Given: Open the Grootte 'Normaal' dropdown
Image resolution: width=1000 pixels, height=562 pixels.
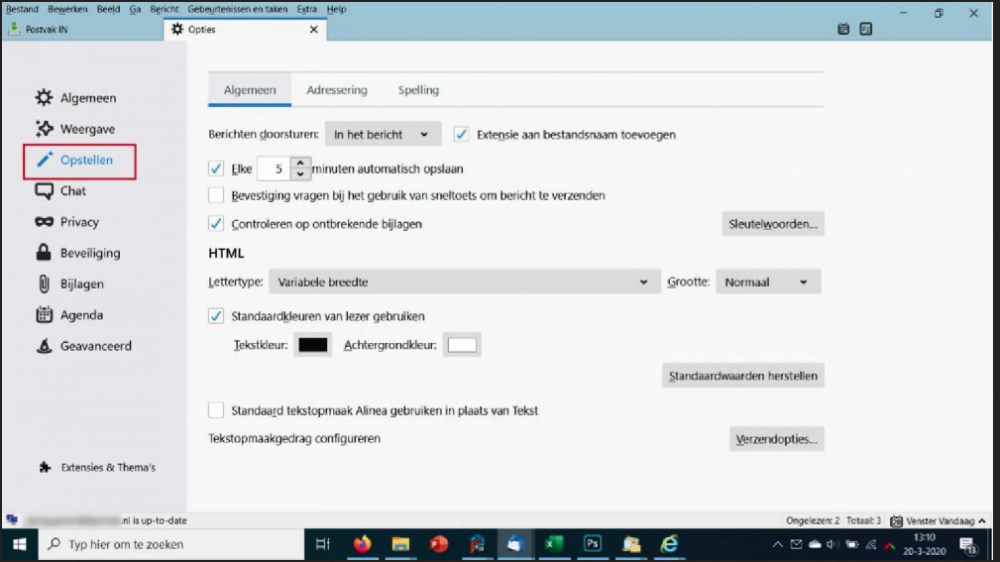Looking at the screenshot, I should (767, 283).
